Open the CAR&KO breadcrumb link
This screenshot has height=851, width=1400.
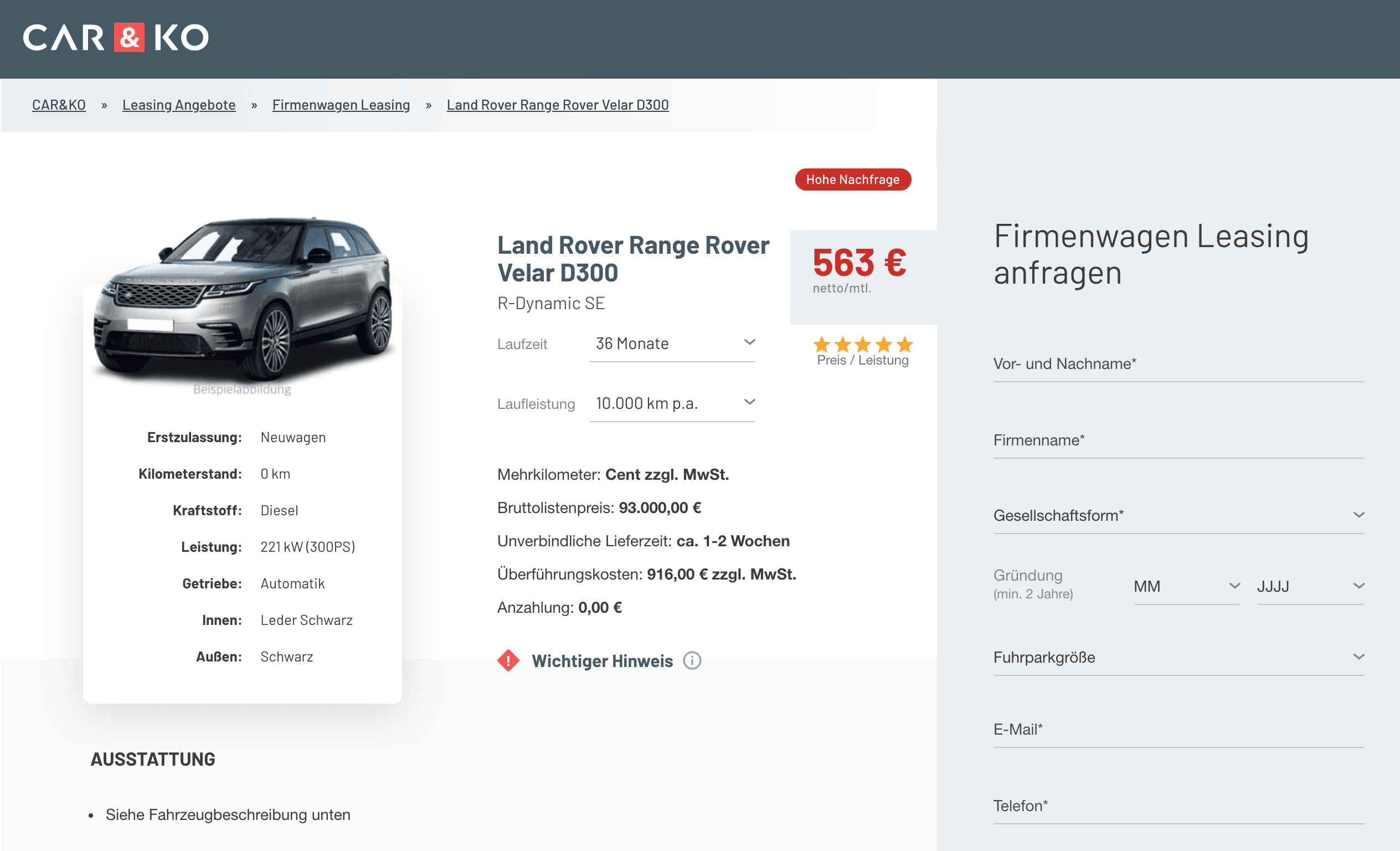click(x=59, y=105)
